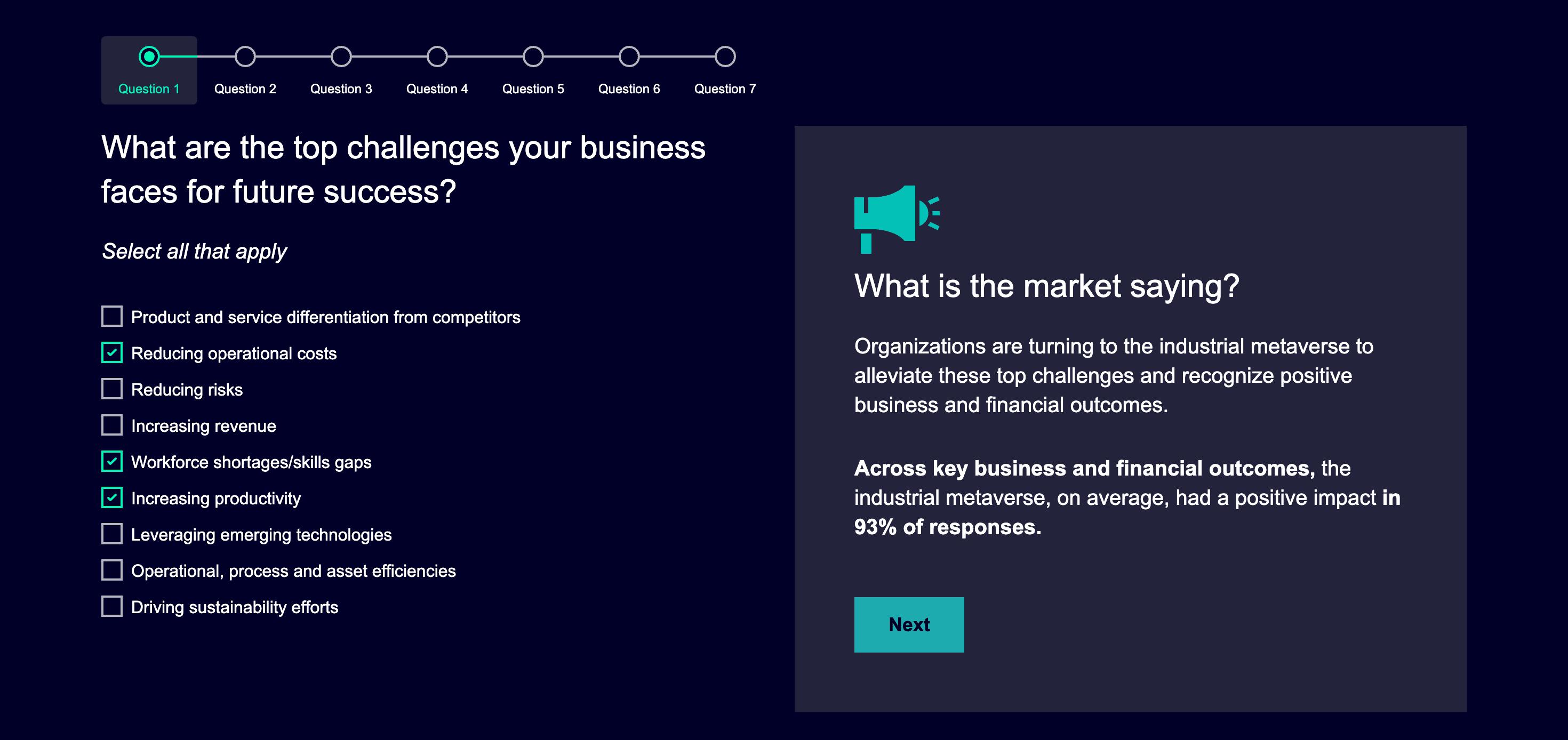Switch to Question 6 step label

[629, 89]
